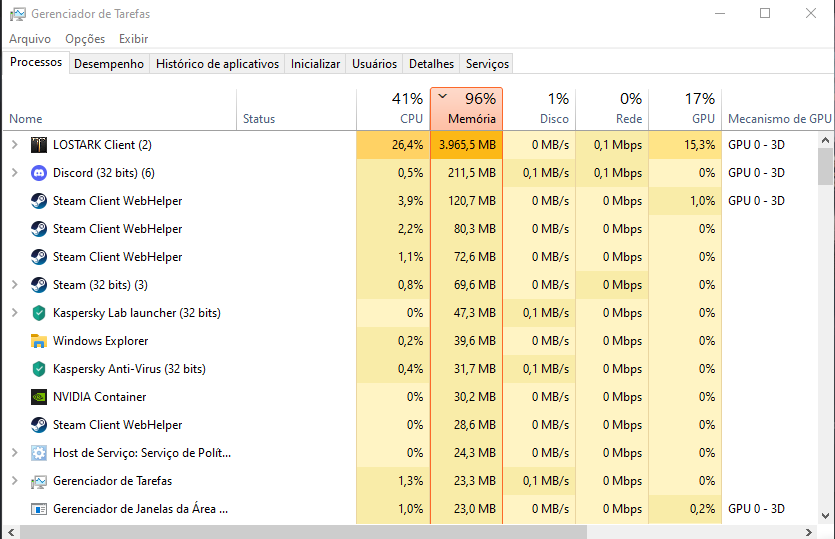The height and width of the screenshot is (539, 835).
Task: Expand the Discord (32 bits) process group
Action: click(15, 173)
